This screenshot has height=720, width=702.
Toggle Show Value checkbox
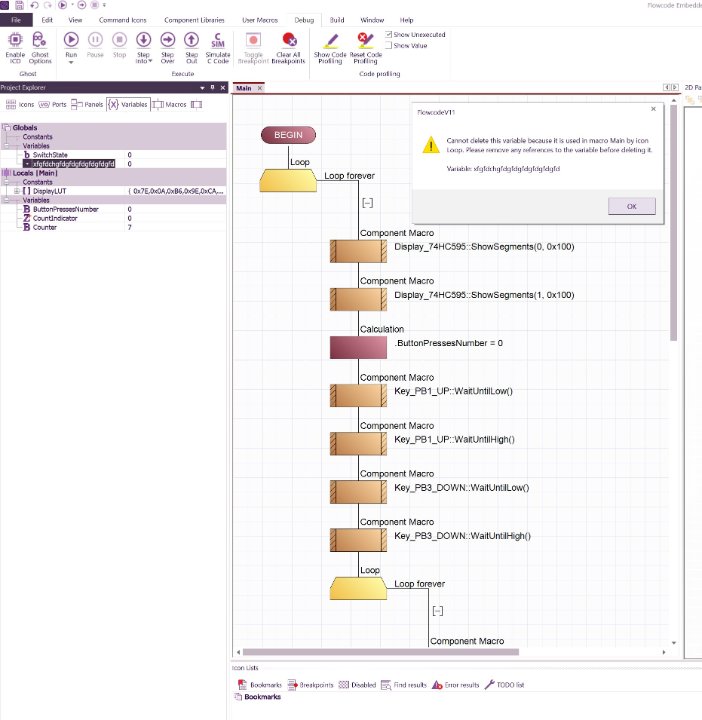tap(389, 45)
